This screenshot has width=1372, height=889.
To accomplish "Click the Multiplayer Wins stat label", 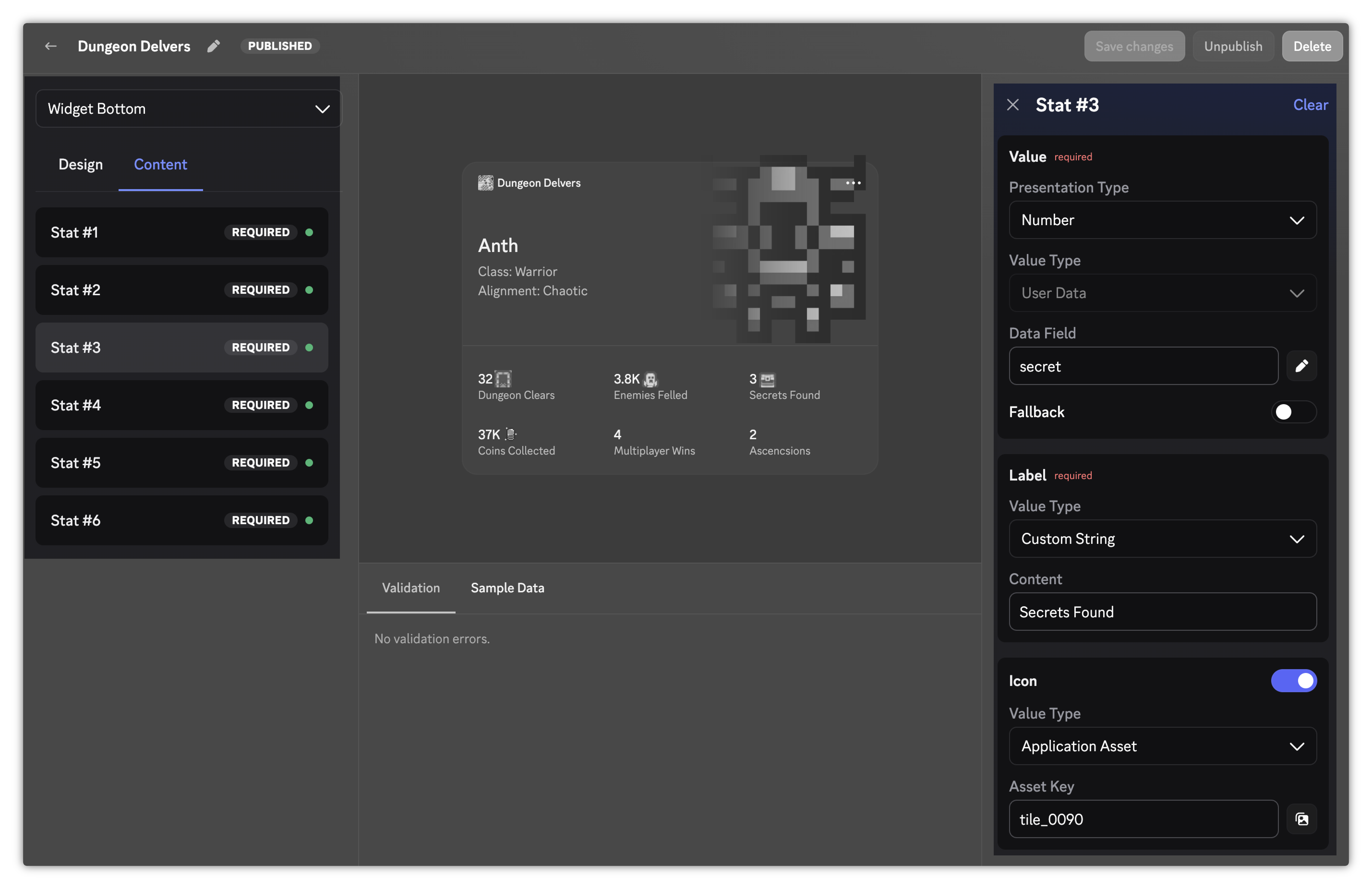I will [654, 451].
